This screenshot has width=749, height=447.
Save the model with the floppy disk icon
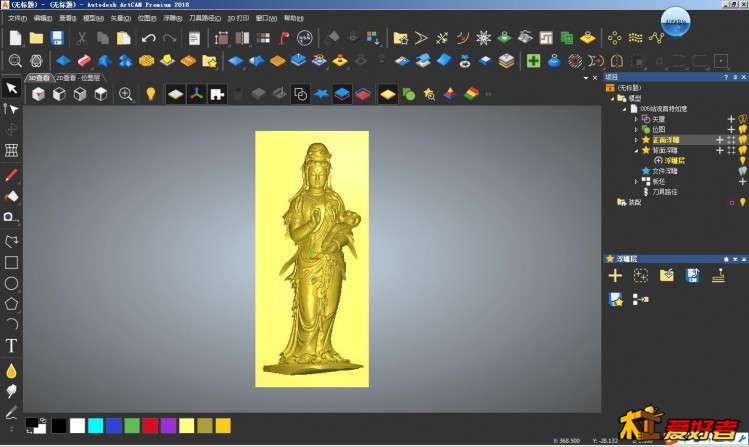pos(57,38)
